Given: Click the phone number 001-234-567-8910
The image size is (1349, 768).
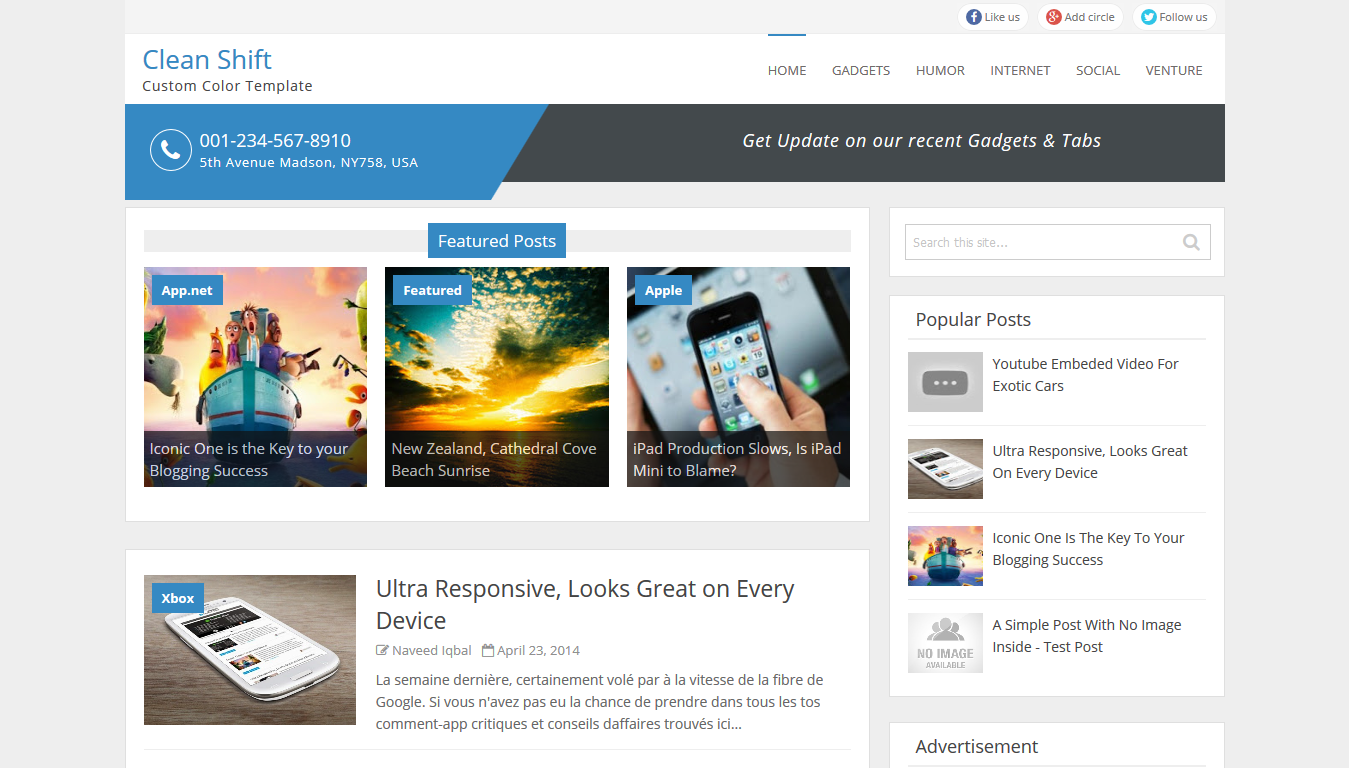Looking at the screenshot, I should [x=275, y=141].
